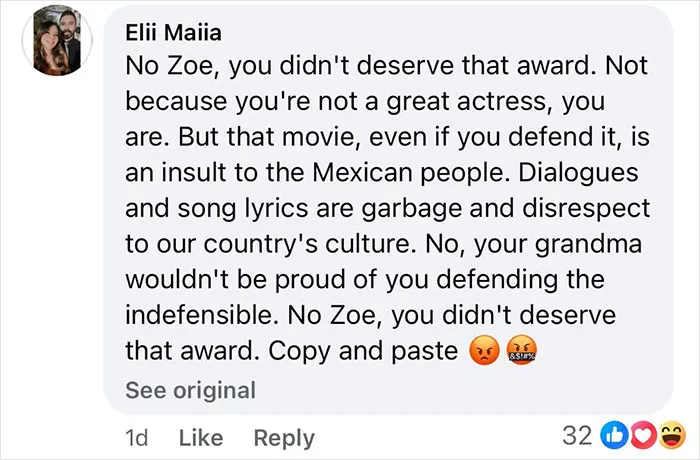
Task: Open Elii Maiia's profile picture
Action: click(x=57, y=40)
